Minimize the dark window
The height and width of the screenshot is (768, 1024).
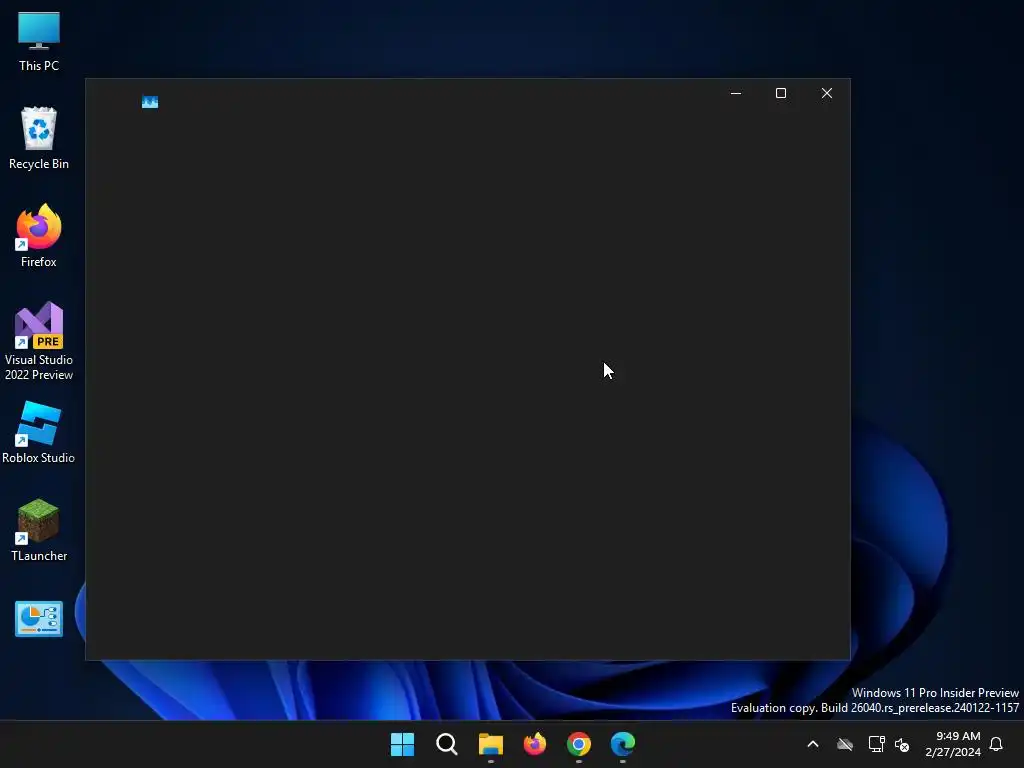[736, 93]
